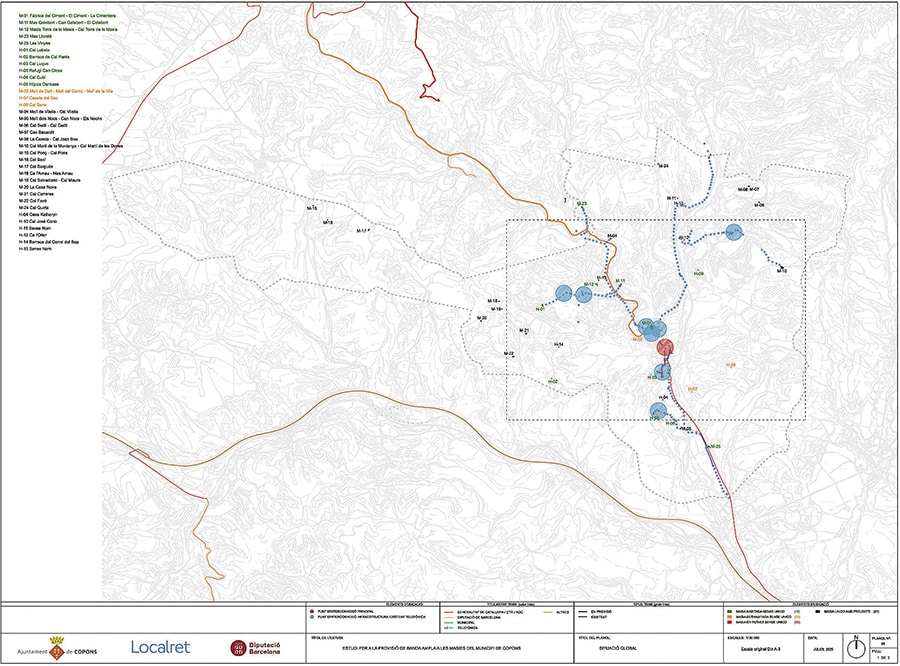The width and height of the screenshot is (900, 666).
Task: Select the isolated blue circle northeast of H-09
Action: (x=733, y=232)
